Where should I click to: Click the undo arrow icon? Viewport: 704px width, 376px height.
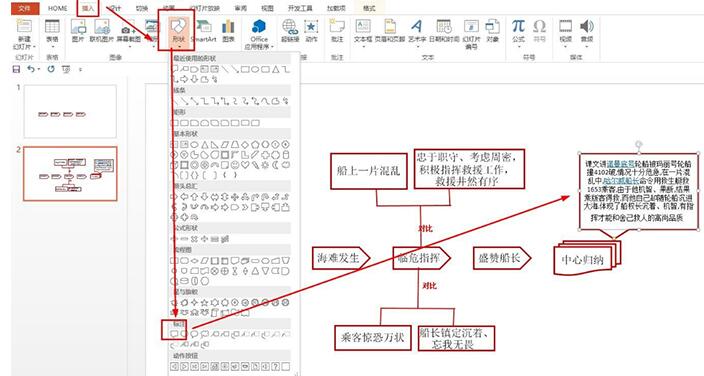tap(31, 69)
